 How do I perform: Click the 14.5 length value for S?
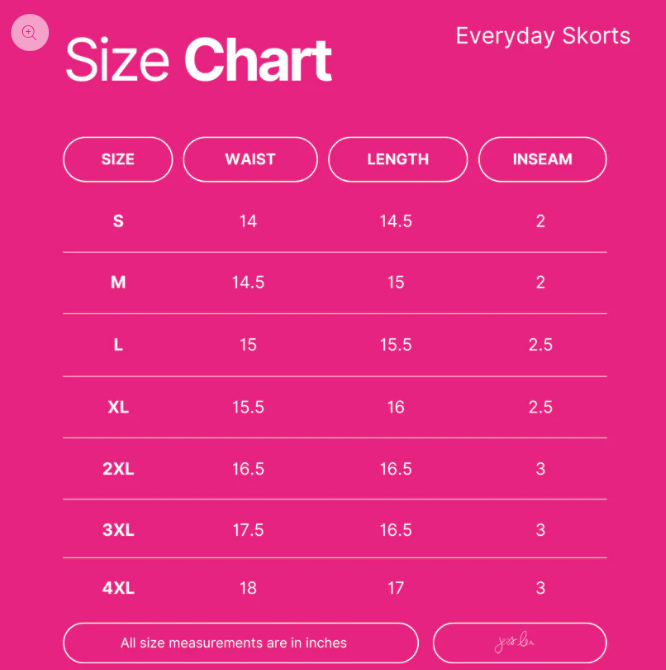(x=396, y=221)
